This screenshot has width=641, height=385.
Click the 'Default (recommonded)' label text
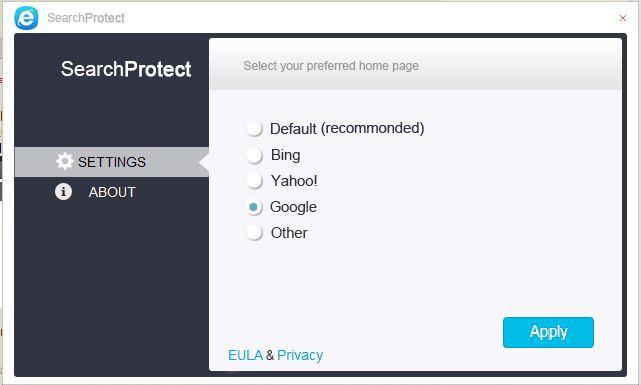point(347,128)
